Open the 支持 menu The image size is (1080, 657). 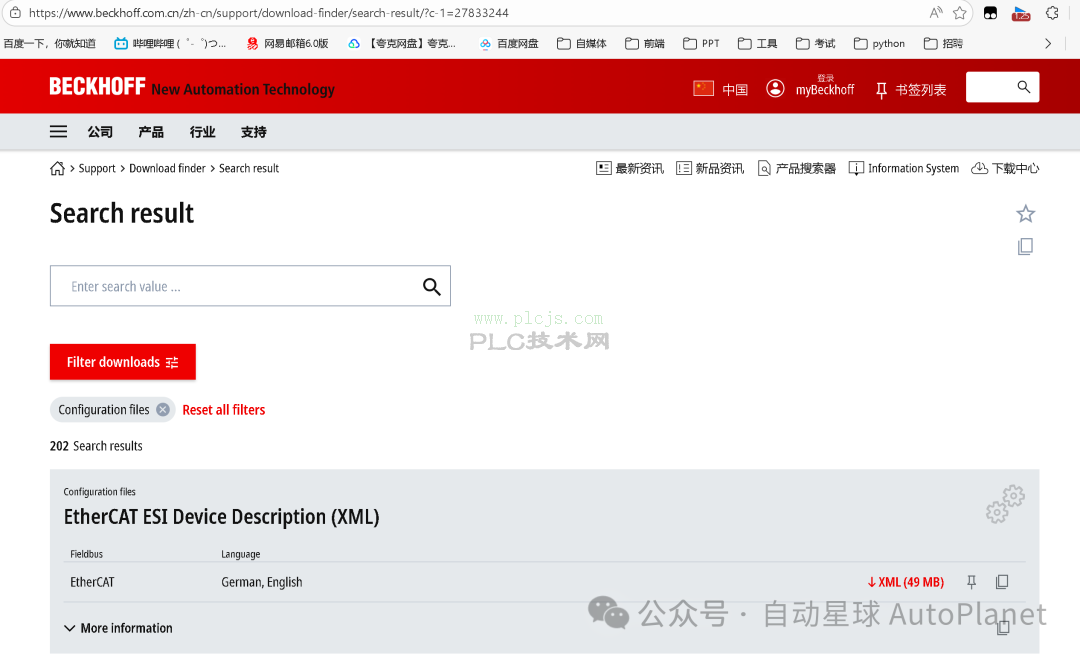point(253,132)
